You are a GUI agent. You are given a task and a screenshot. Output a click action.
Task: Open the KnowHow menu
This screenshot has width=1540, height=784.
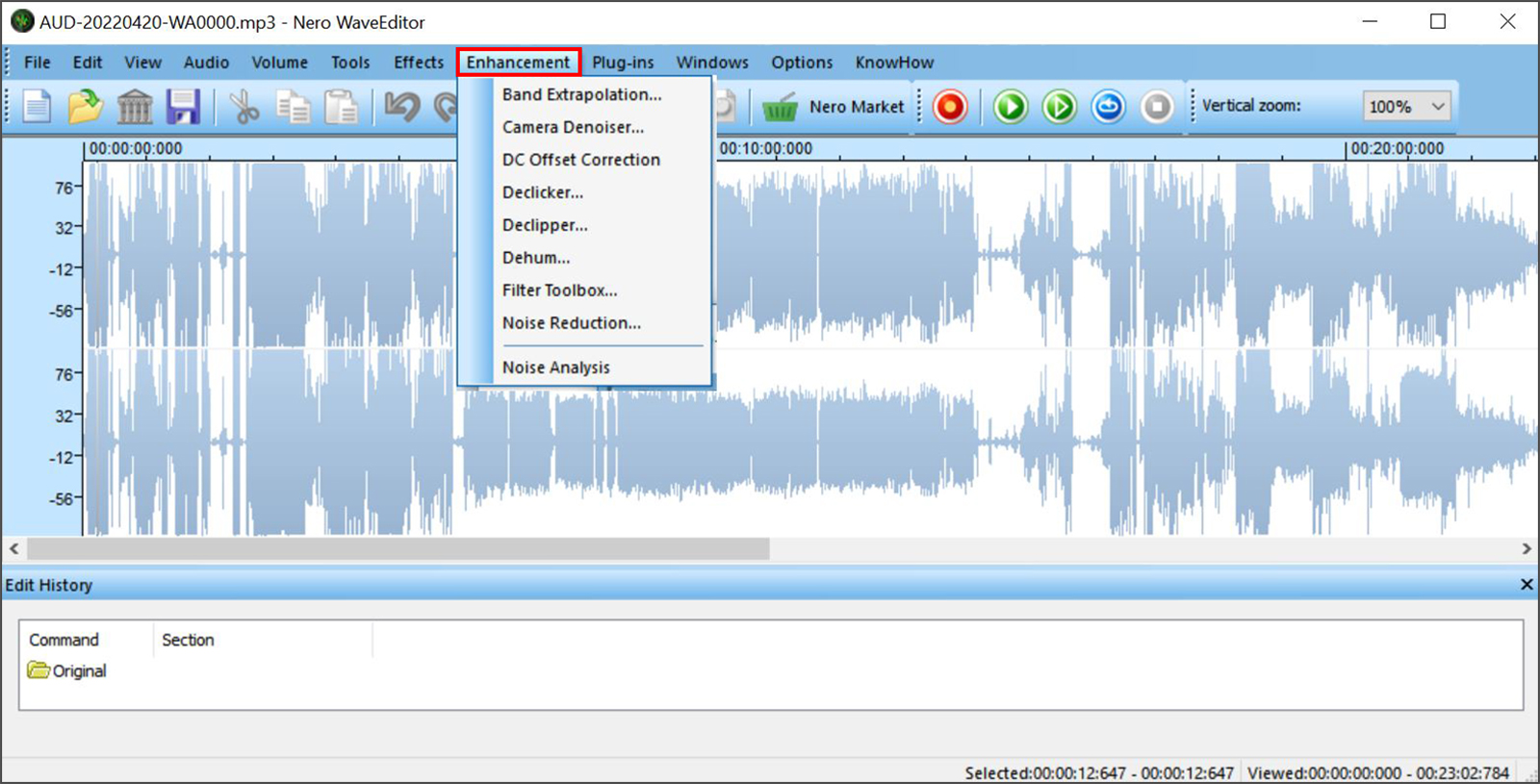[894, 63]
